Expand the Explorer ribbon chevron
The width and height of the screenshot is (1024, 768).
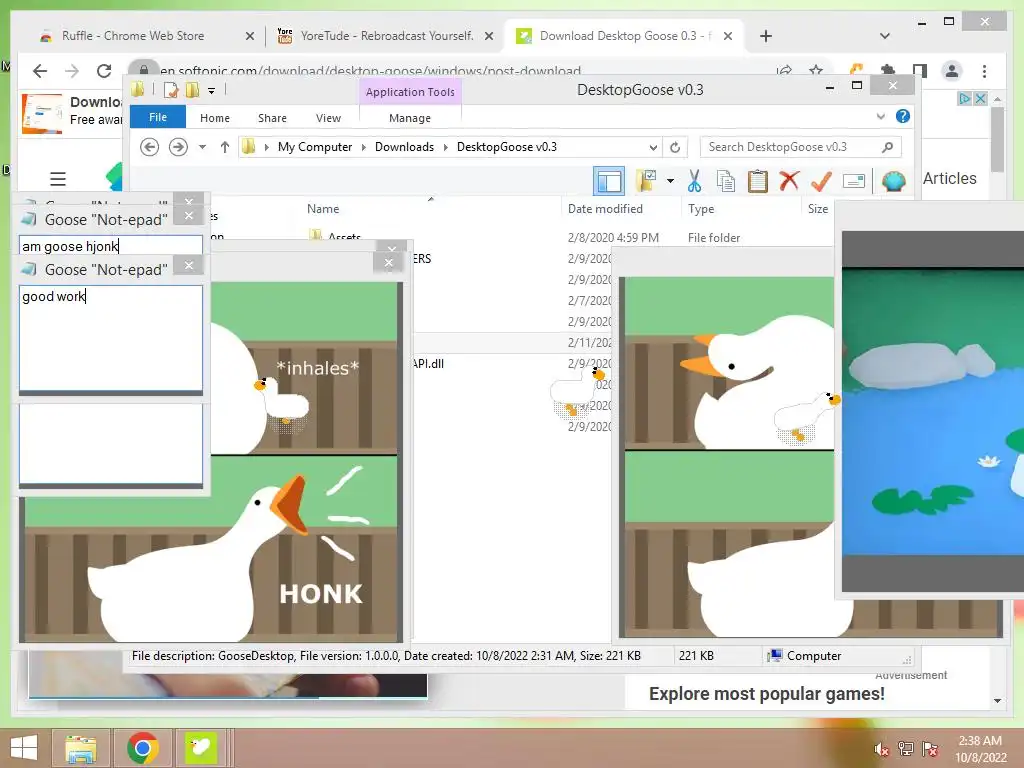[880, 116]
